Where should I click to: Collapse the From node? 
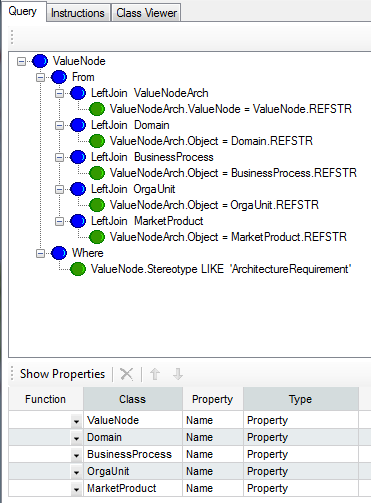click(x=40, y=77)
